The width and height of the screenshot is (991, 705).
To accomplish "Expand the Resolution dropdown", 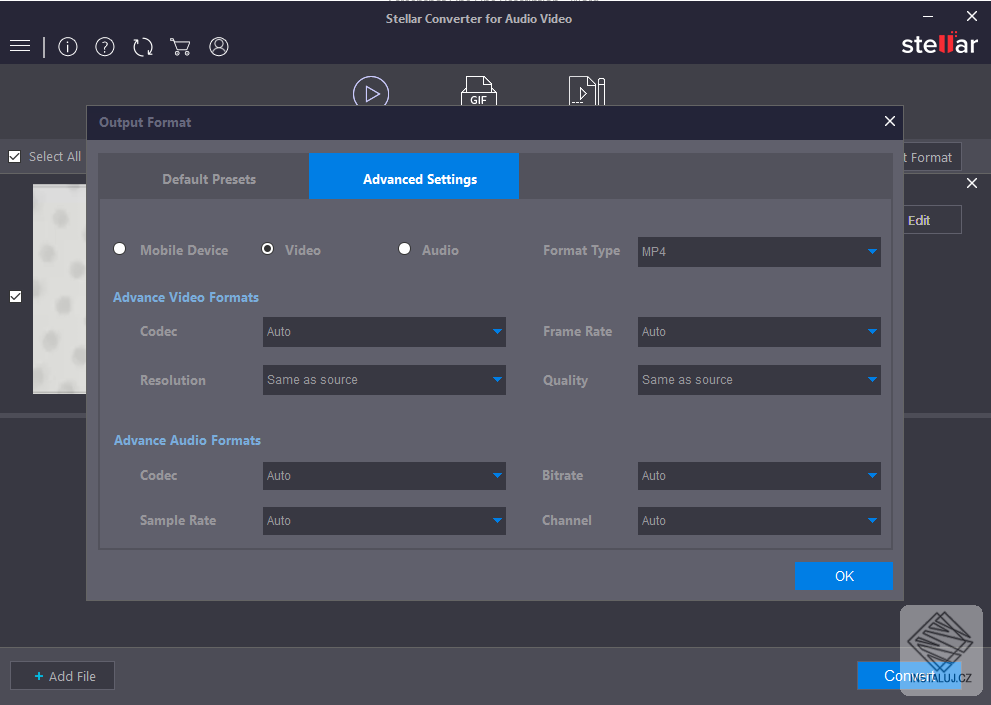I will 384,380.
